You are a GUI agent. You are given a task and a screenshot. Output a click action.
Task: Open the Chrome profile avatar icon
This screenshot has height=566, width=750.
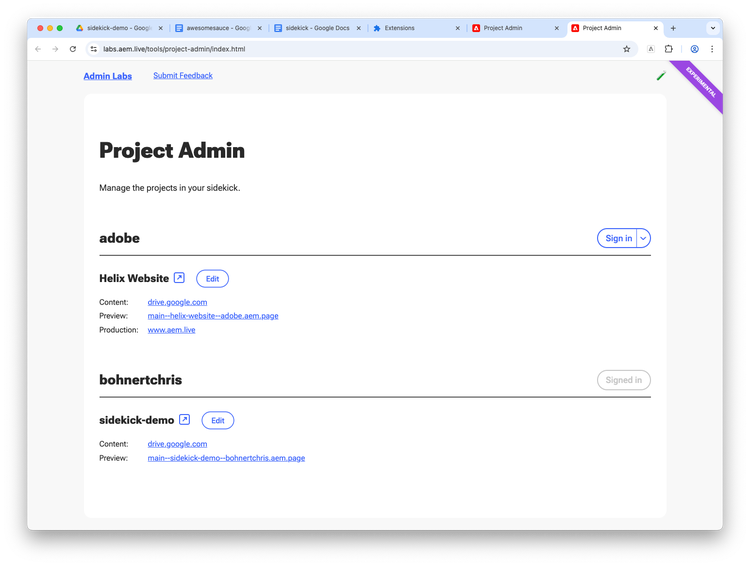pyautogui.click(x=694, y=49)
